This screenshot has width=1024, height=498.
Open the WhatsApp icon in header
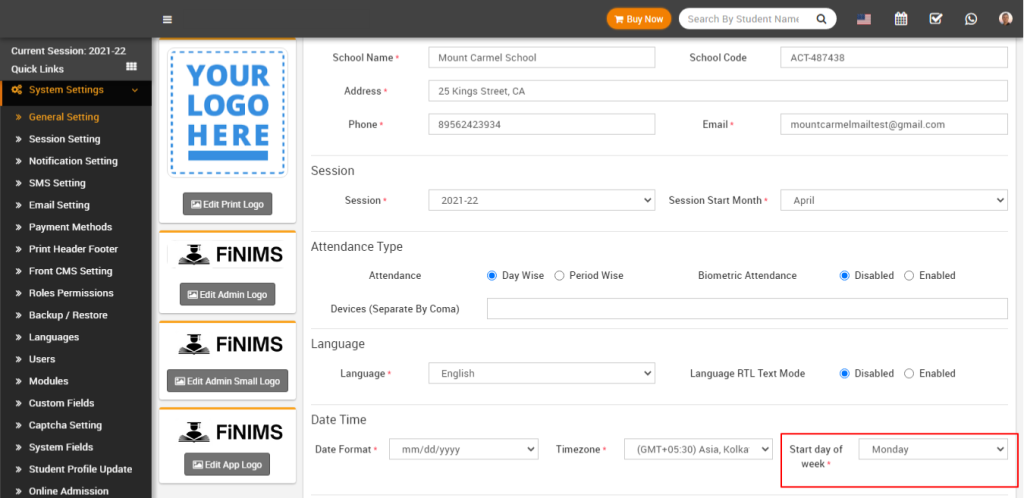click(971, 19)
